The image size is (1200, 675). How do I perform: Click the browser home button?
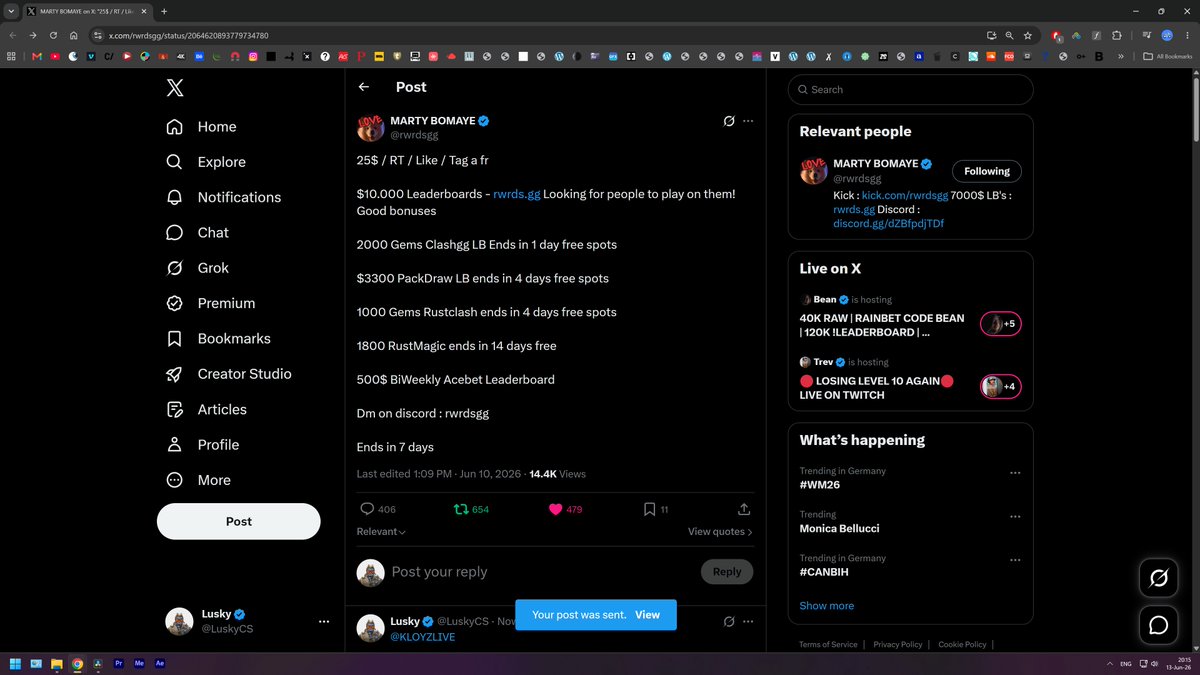(x=74, y=35)
